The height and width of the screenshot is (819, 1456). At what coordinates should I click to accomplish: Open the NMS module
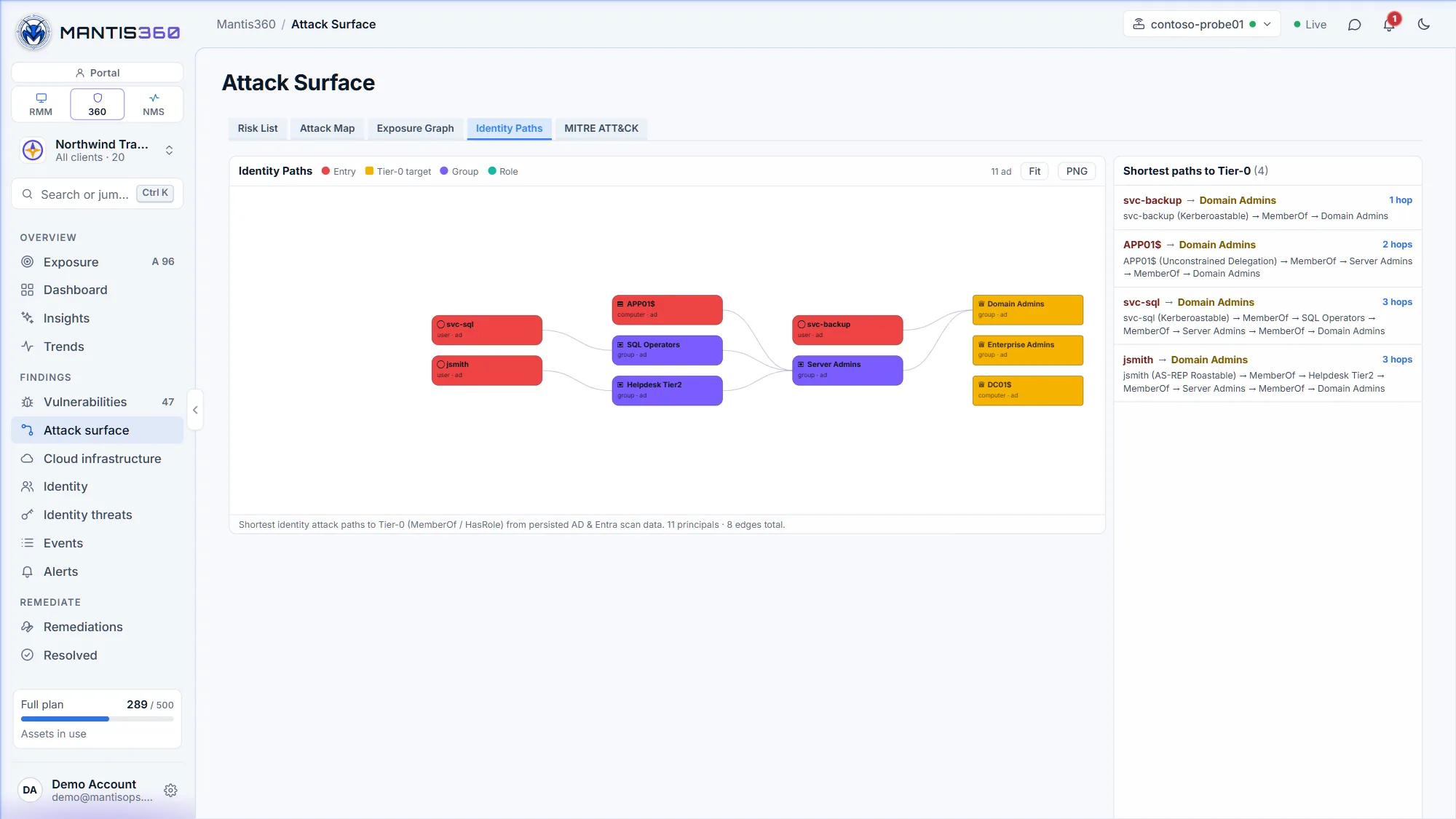pyautogui.click(x=154, y=104)
